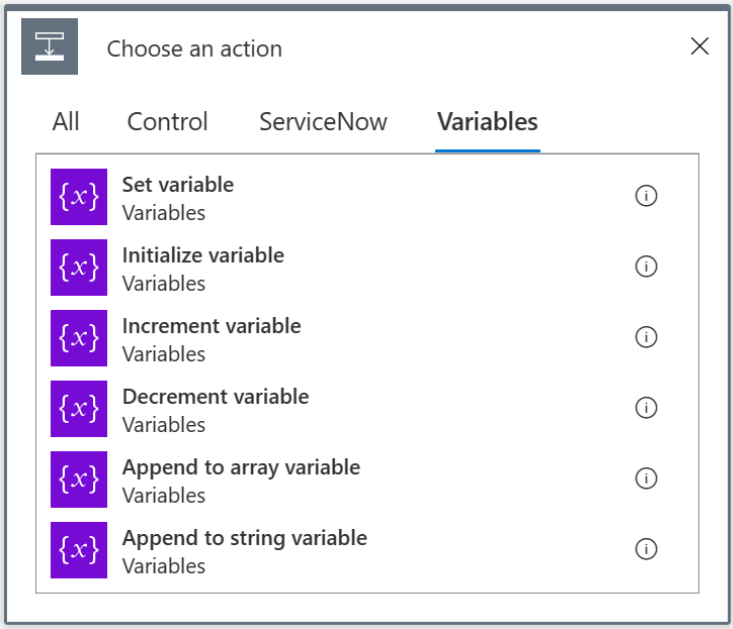Viewport: 733px width, 629px height.
Task: Click the Append to string variable icon
Action: pyautogui.click(x=79, y=550)
